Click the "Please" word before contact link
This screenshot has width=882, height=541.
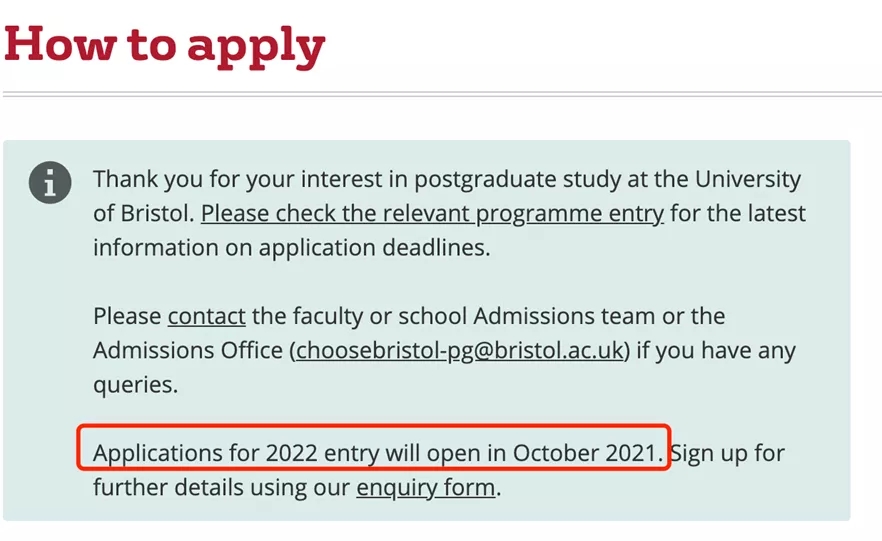(127, 316)
